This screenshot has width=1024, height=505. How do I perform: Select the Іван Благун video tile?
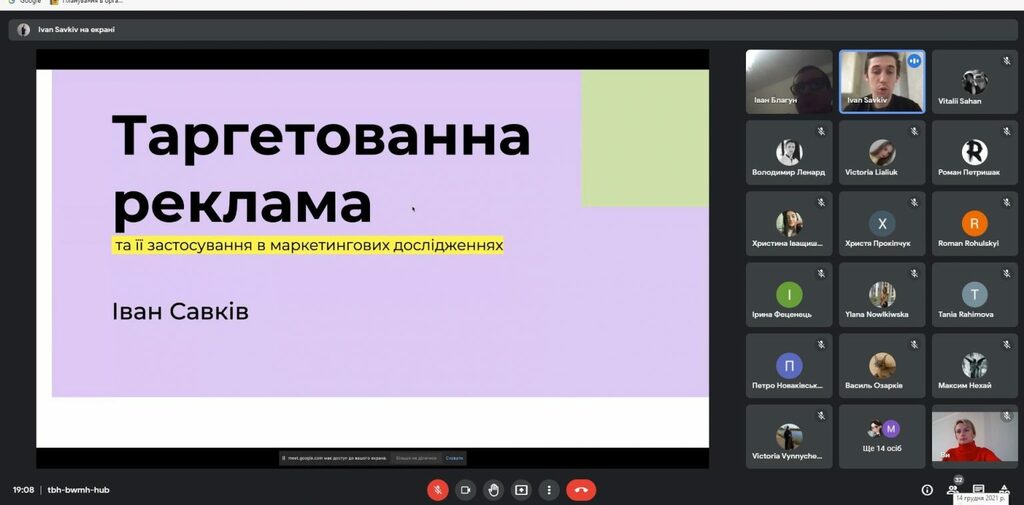789,82
